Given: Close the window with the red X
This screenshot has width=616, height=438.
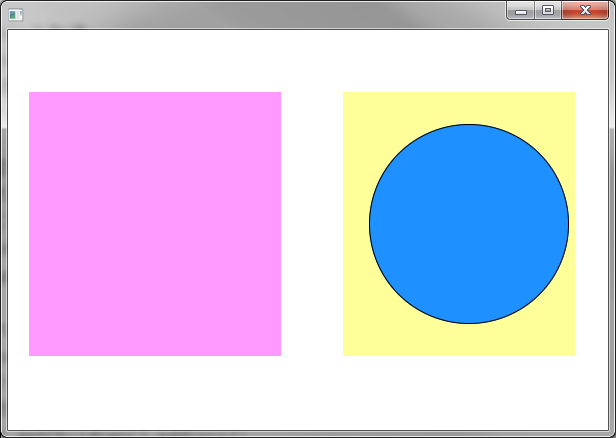Looking at the screenshot, I should pyautogui.click(x=585, y=11).
